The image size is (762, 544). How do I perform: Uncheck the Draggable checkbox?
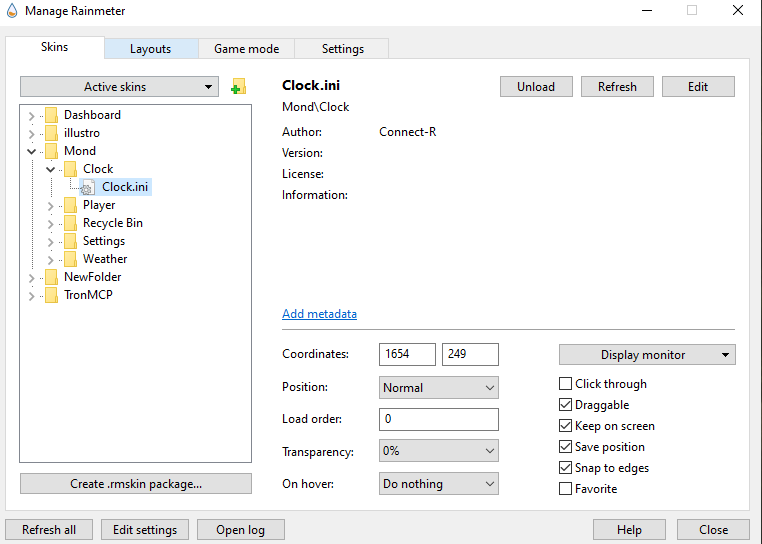coord(565,404)
